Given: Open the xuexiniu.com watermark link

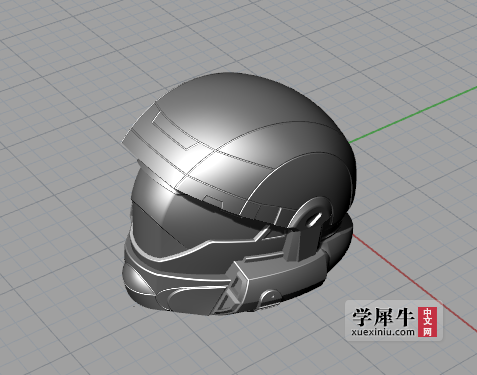Looking at the screenshot, I should [x=383, y=332].
